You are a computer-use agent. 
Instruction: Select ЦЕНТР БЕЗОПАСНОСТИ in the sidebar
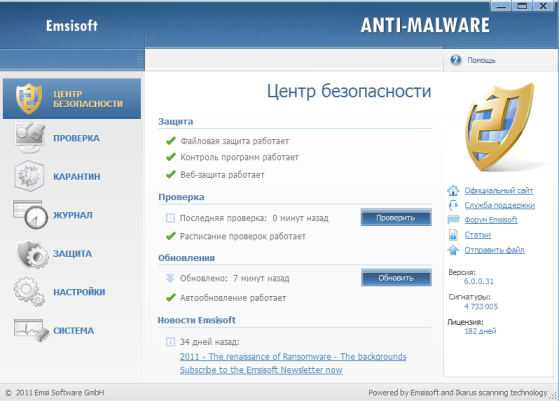coord(72,99)
